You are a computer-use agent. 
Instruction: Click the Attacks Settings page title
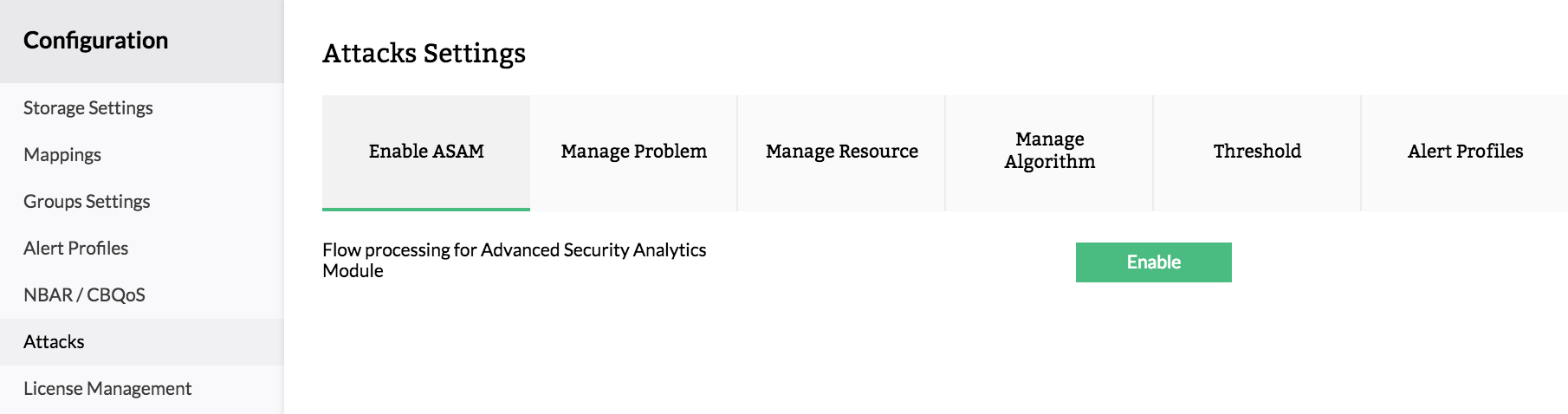coord(424,54)
